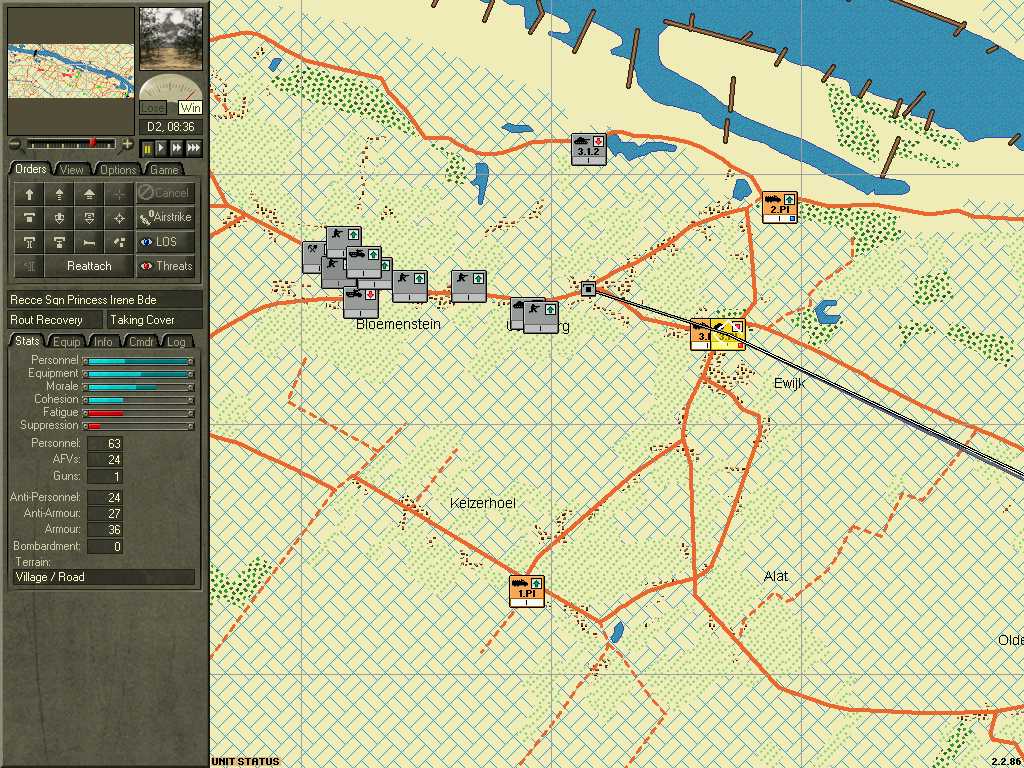Viewport: 1024px width, 768px height.
Task: Select the orange counter beside the yellow unit
Action: (x=701, y=334)
